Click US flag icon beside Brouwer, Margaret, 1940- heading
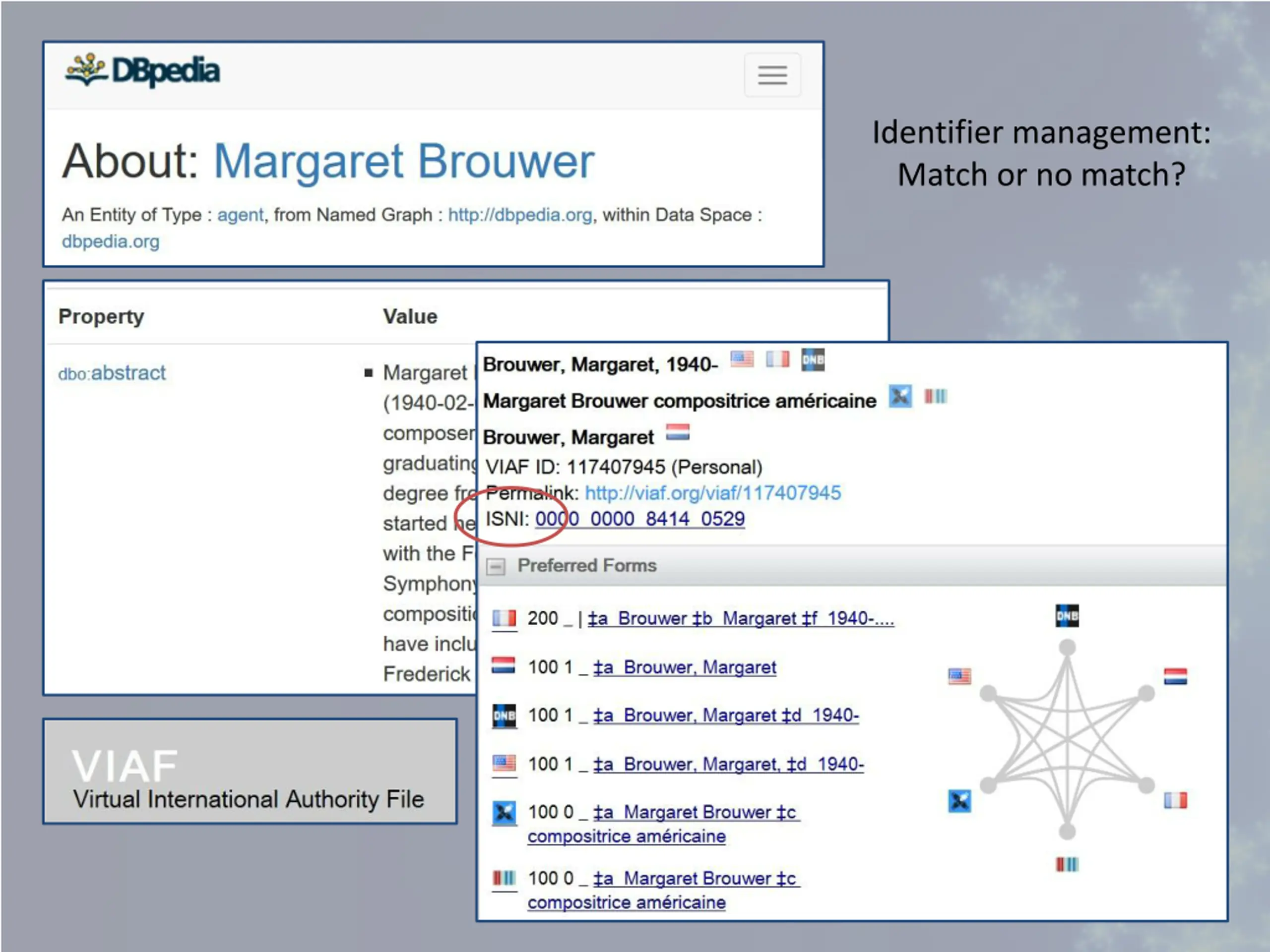 pos(742,360)
